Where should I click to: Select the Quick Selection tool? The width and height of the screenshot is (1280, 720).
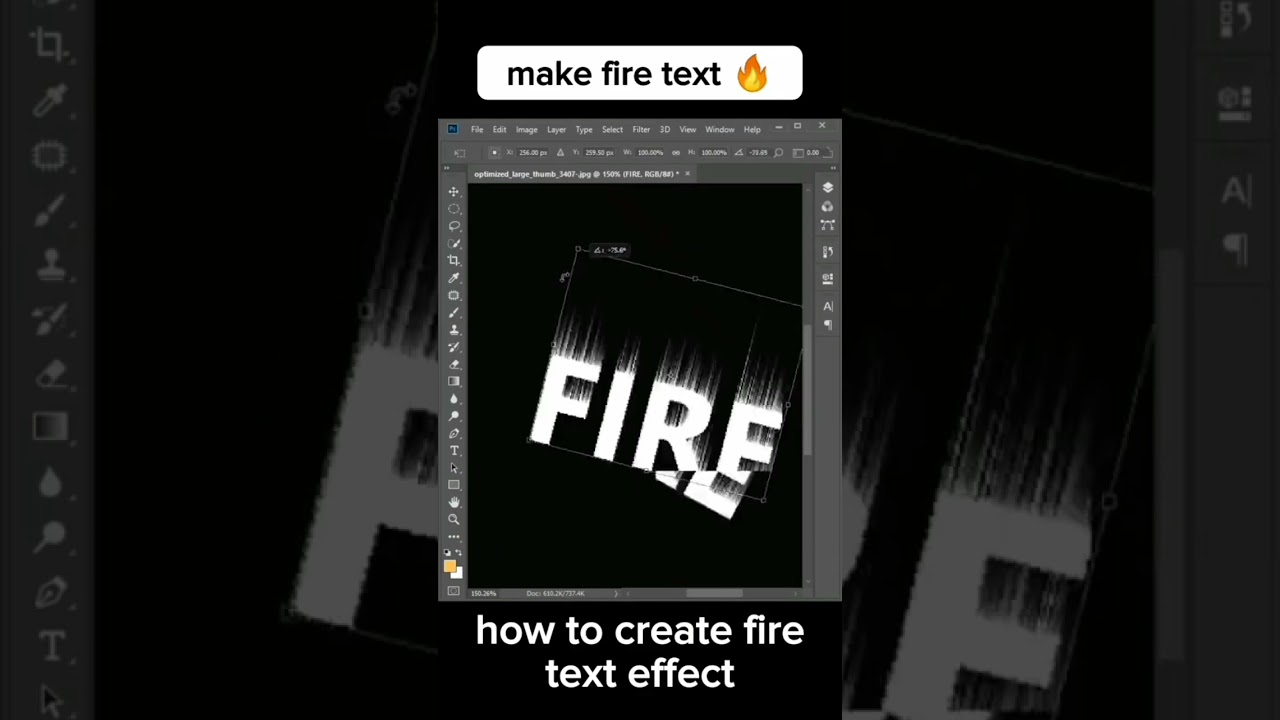coord(453,243)
